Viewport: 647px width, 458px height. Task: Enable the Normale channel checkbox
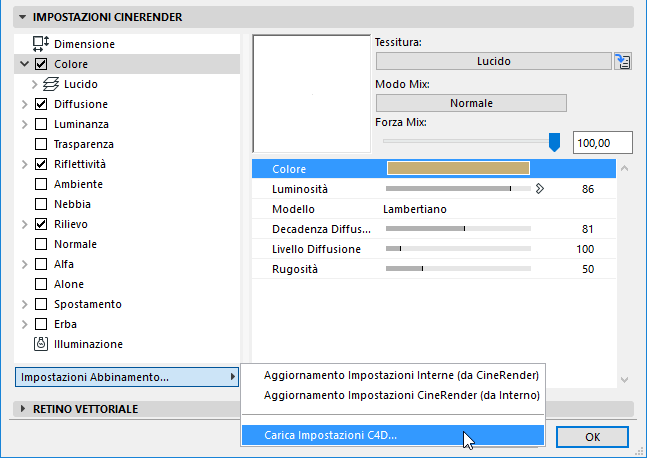[x=41, y=244]
